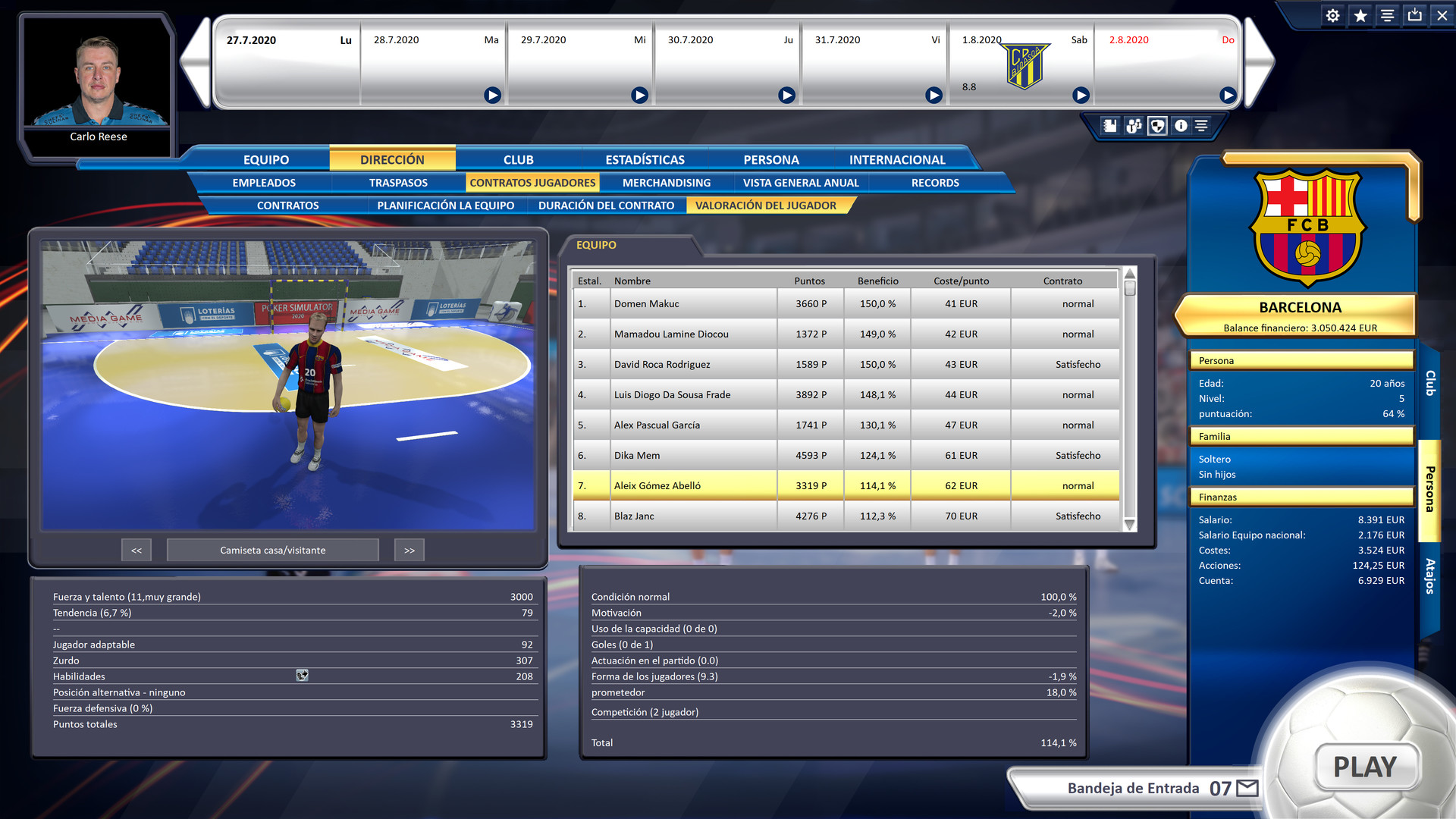Viewport: 1456px width, 819px height.
Task: Show previous jersey with << button
Action: [x=136, y=551]
